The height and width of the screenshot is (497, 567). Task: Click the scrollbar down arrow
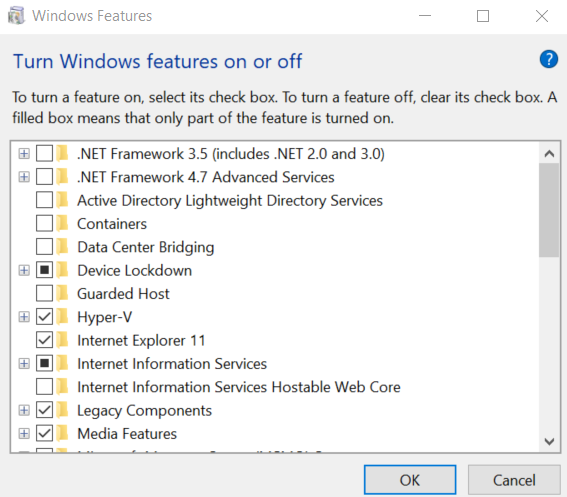coord(549,441)
